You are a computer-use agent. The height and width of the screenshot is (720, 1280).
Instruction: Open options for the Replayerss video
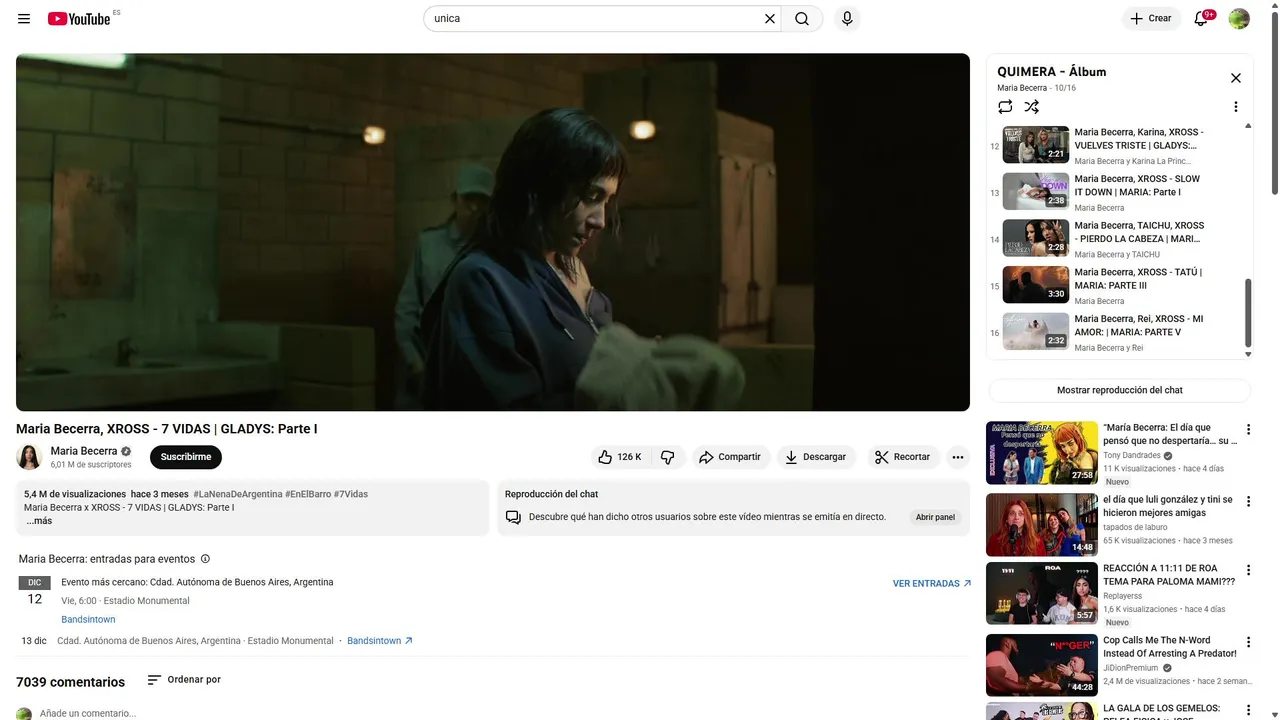(1248, 570)
